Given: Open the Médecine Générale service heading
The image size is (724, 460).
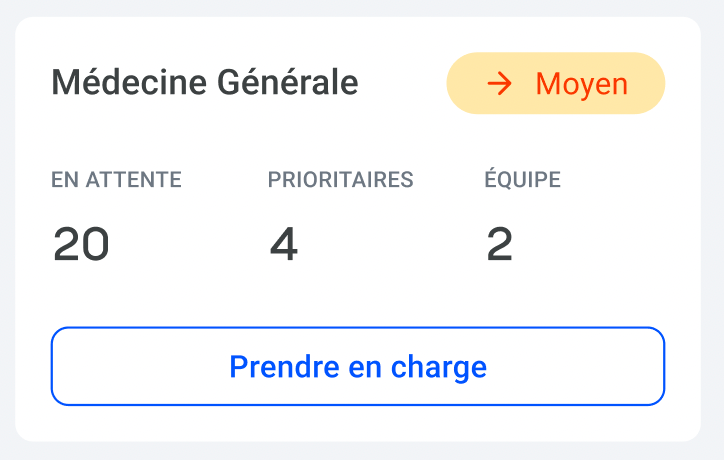Looking at the screenshot, I should [x=204, y=83].
